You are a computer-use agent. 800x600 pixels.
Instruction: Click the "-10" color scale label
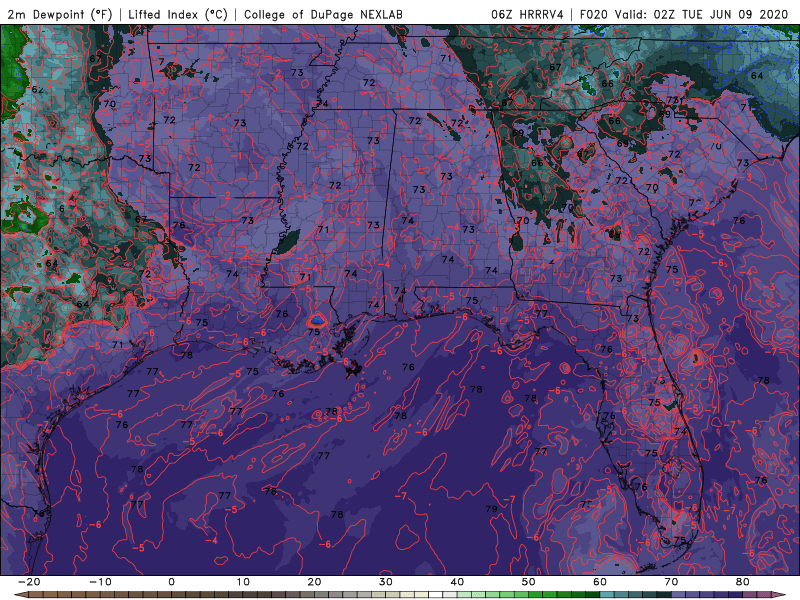tap(100, 582)
